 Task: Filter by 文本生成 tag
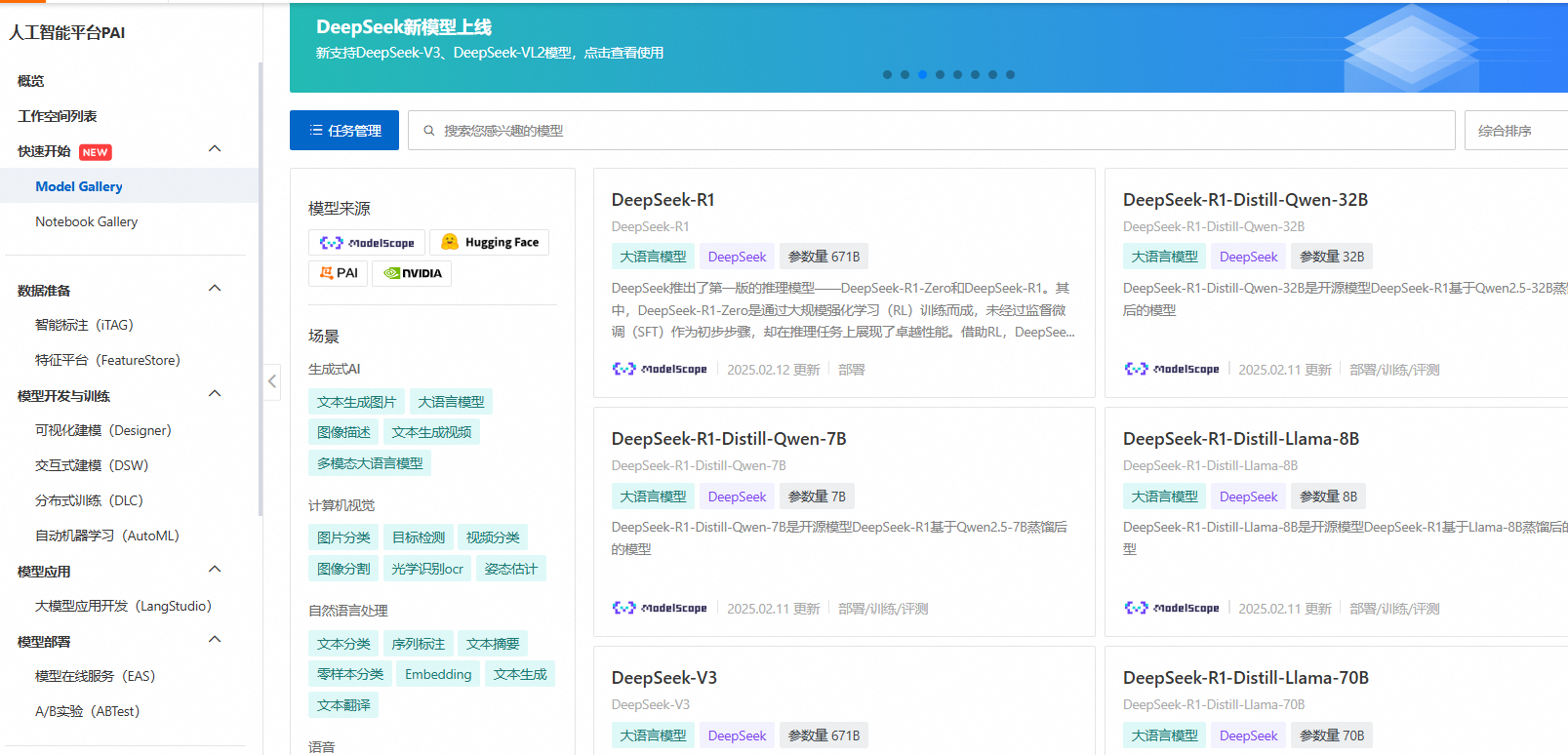tap(520, 674)
